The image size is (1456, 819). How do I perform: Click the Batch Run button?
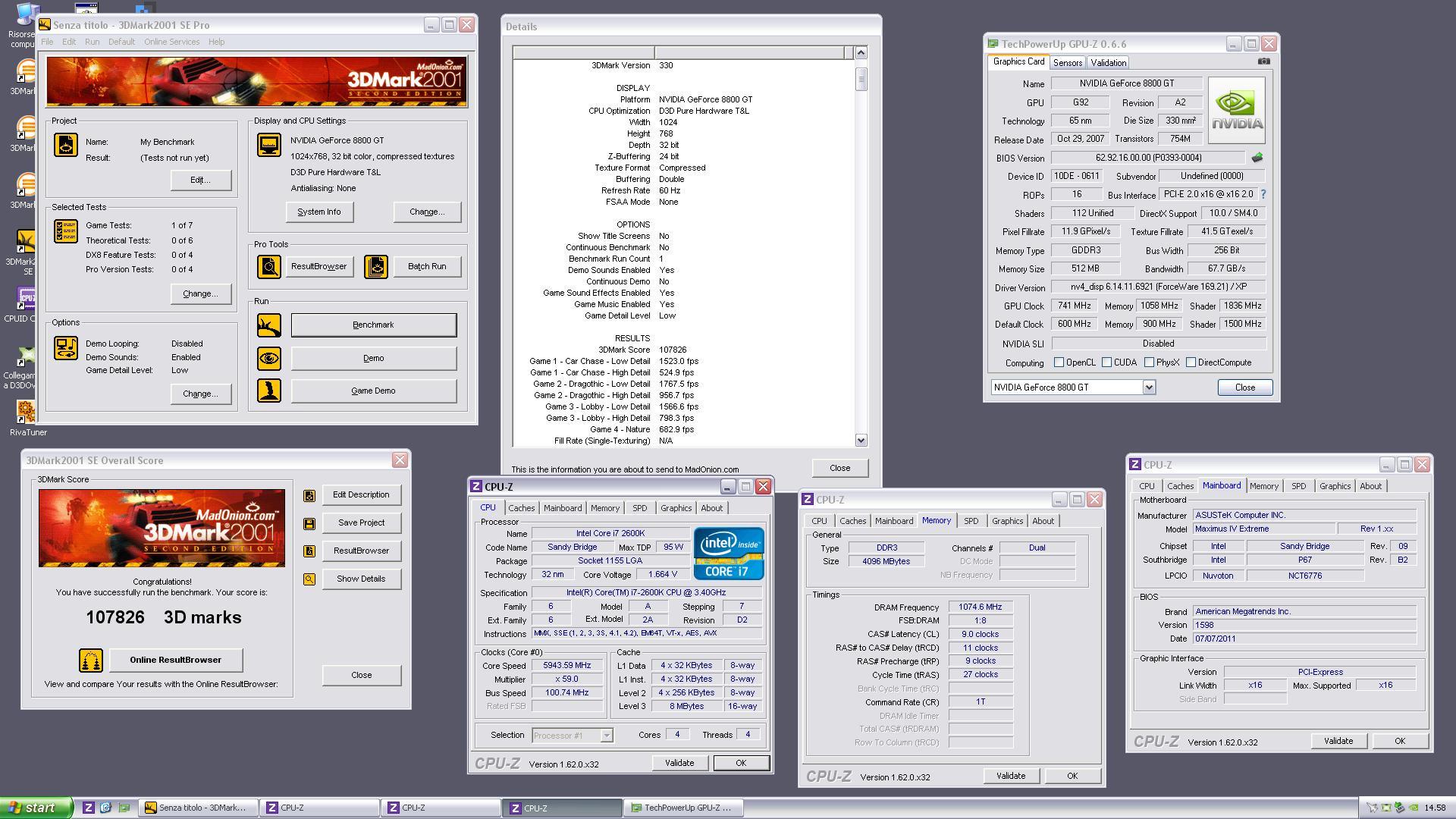click(427, 266)
